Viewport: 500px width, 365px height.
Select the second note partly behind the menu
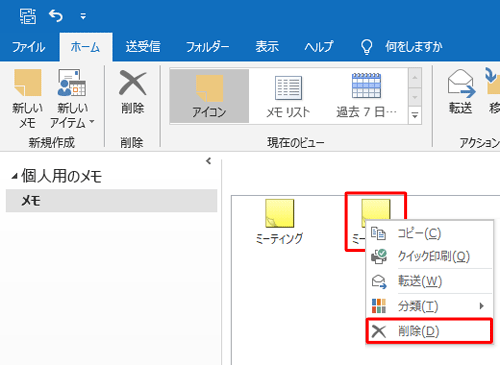point(375,209)
